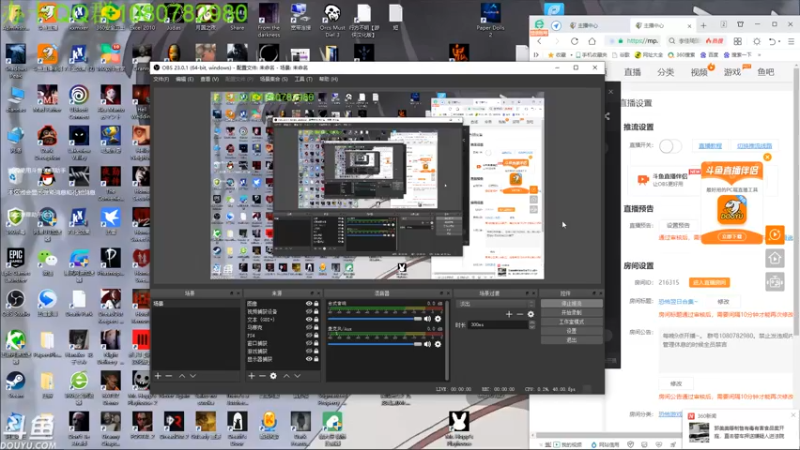Click the 停止推流 button in OBS
Screen dimensions: 800x450
pyautogui.click(x=571, y=304)
